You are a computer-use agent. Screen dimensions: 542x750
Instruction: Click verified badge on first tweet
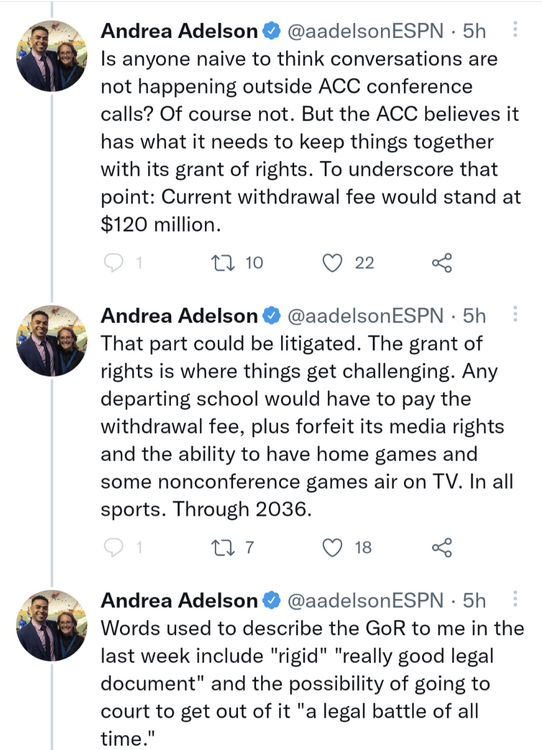pos(272,31)
